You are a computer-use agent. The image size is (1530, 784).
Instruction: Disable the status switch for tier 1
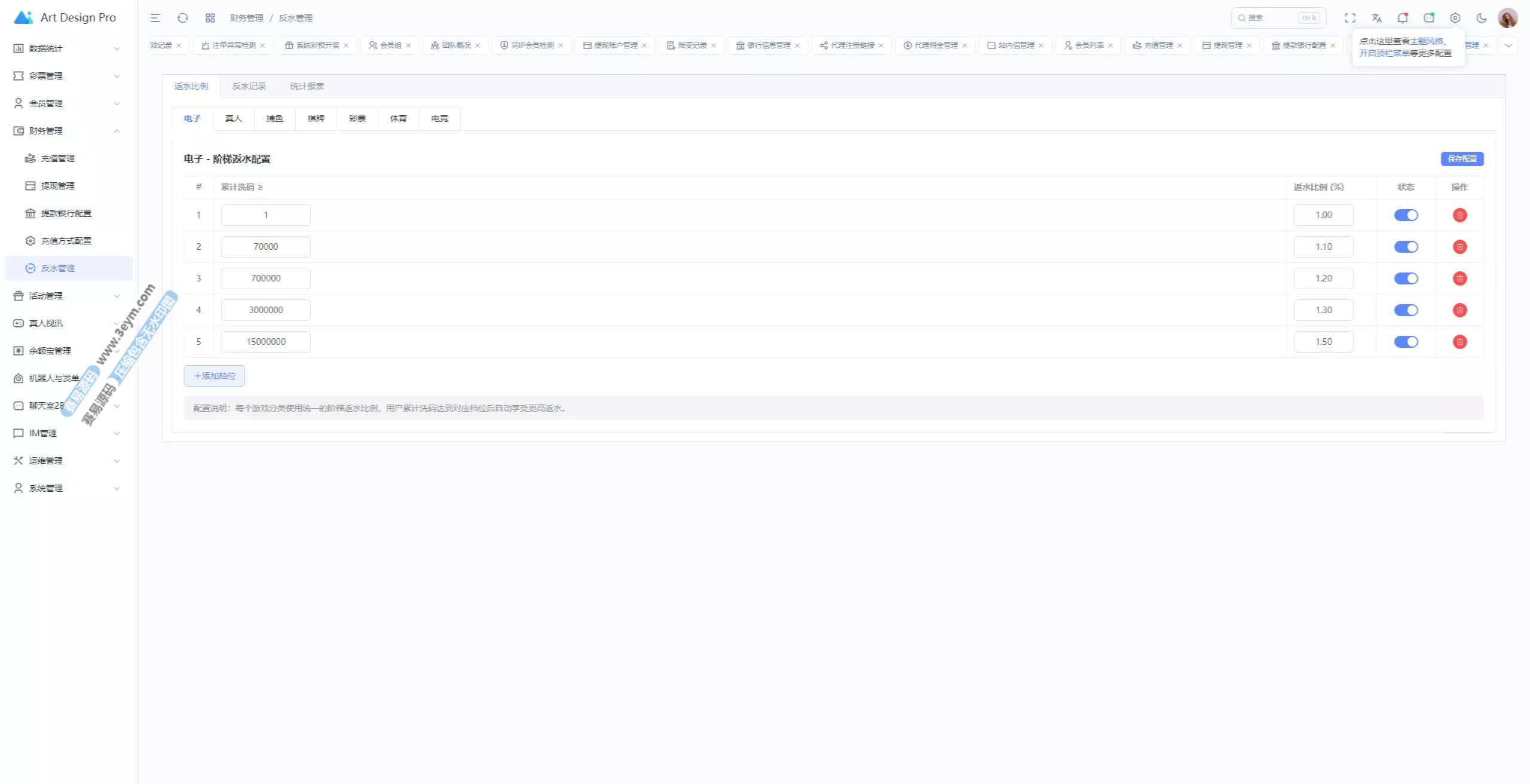coord(1406,215)
